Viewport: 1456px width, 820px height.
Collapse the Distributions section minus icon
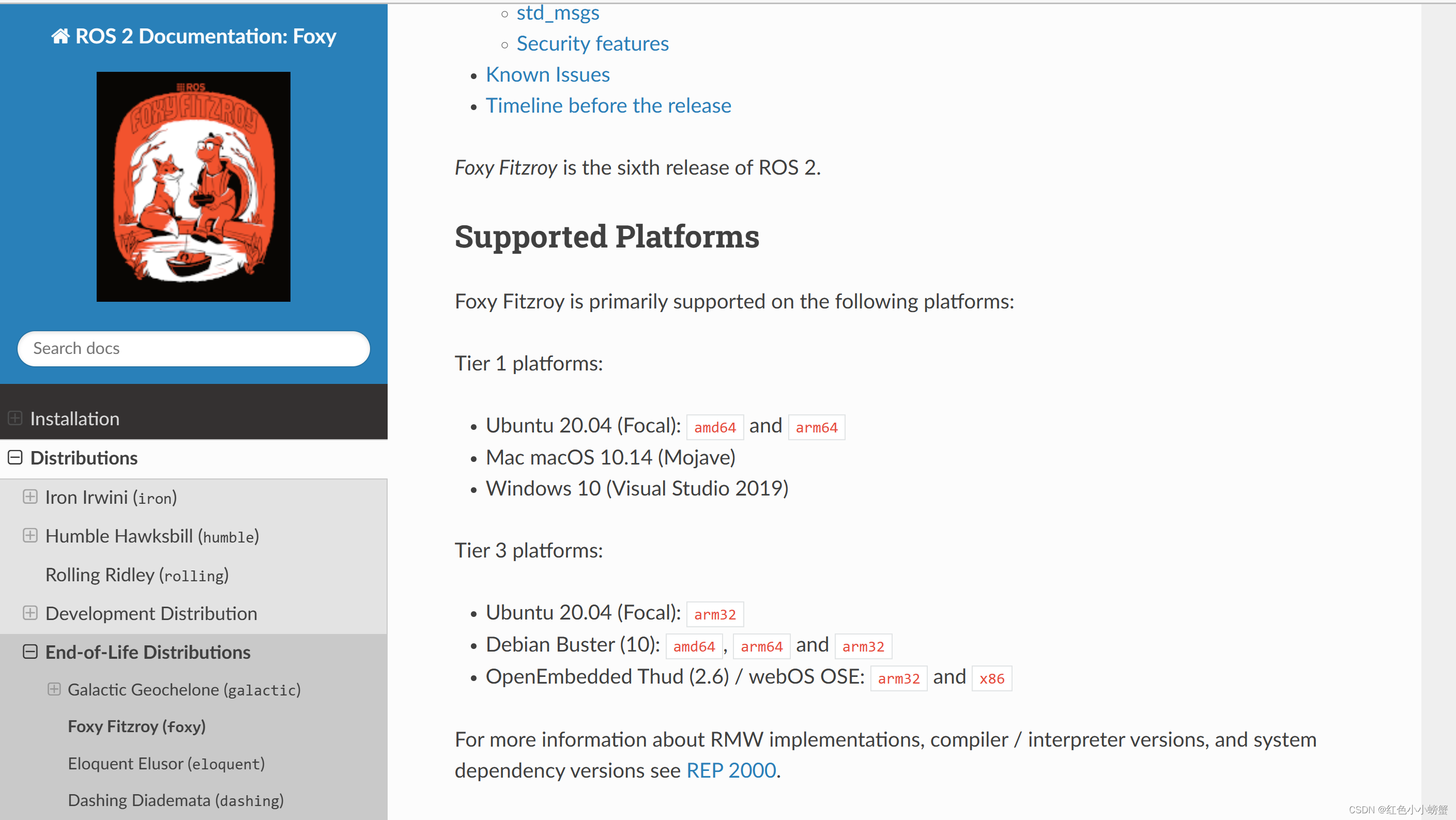(x=16, y=457)
